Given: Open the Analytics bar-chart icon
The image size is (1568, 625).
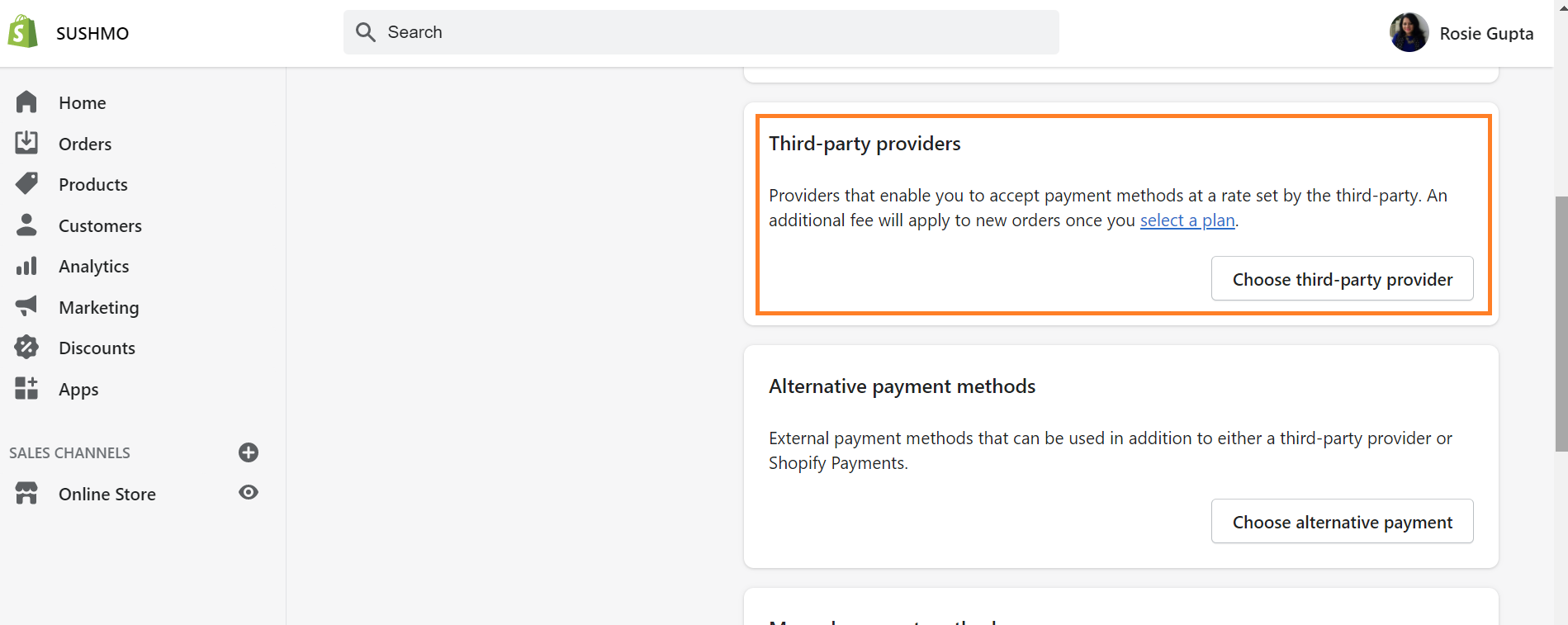Looking at the screenshot, I should pos(26,265).
